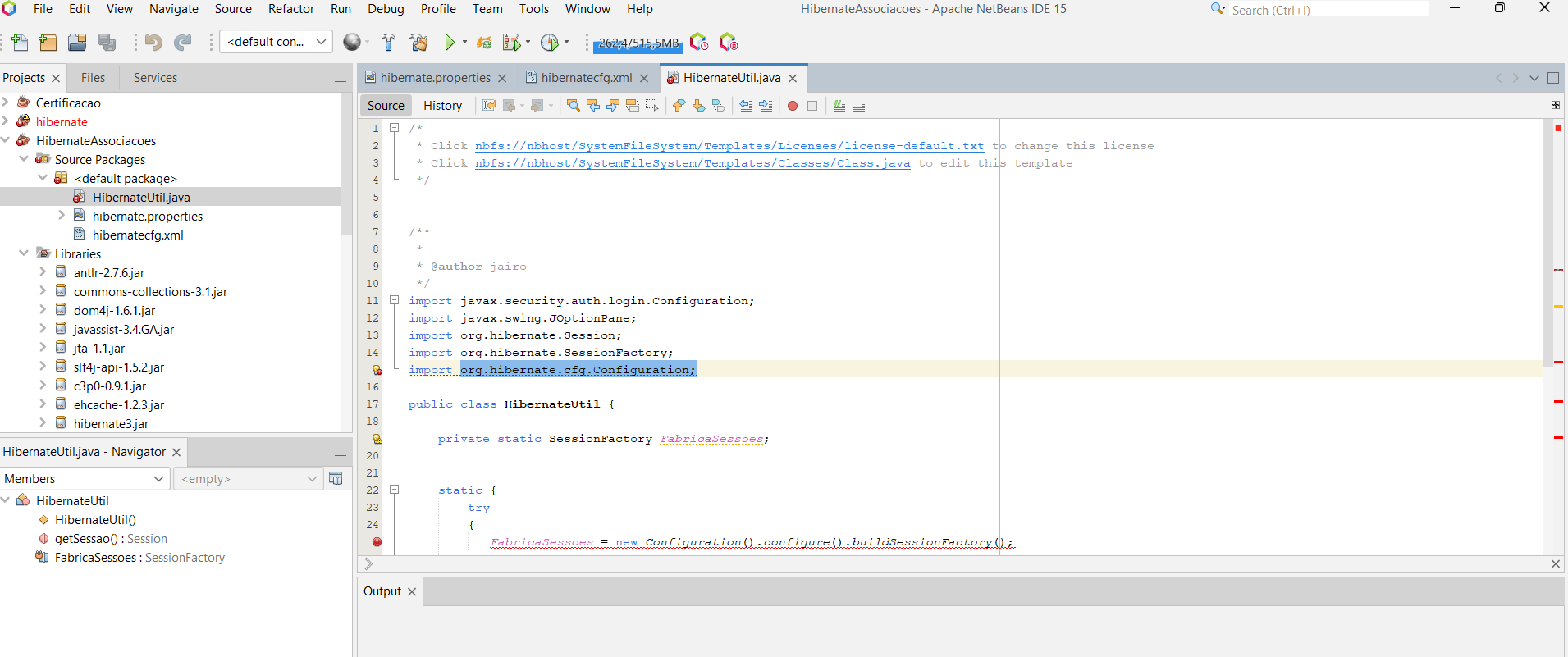Run the project with green arrow
The image size is (1568, 657).
(x=450, y=42)
